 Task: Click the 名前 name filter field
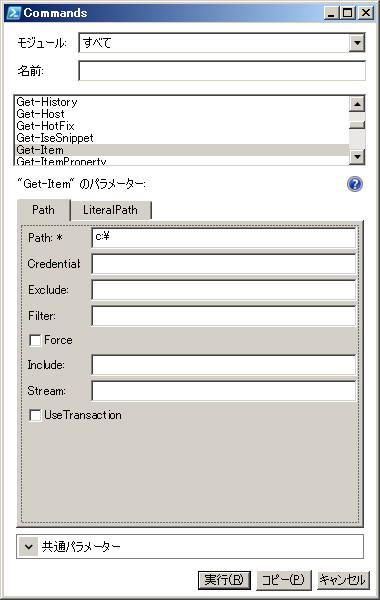222,71
